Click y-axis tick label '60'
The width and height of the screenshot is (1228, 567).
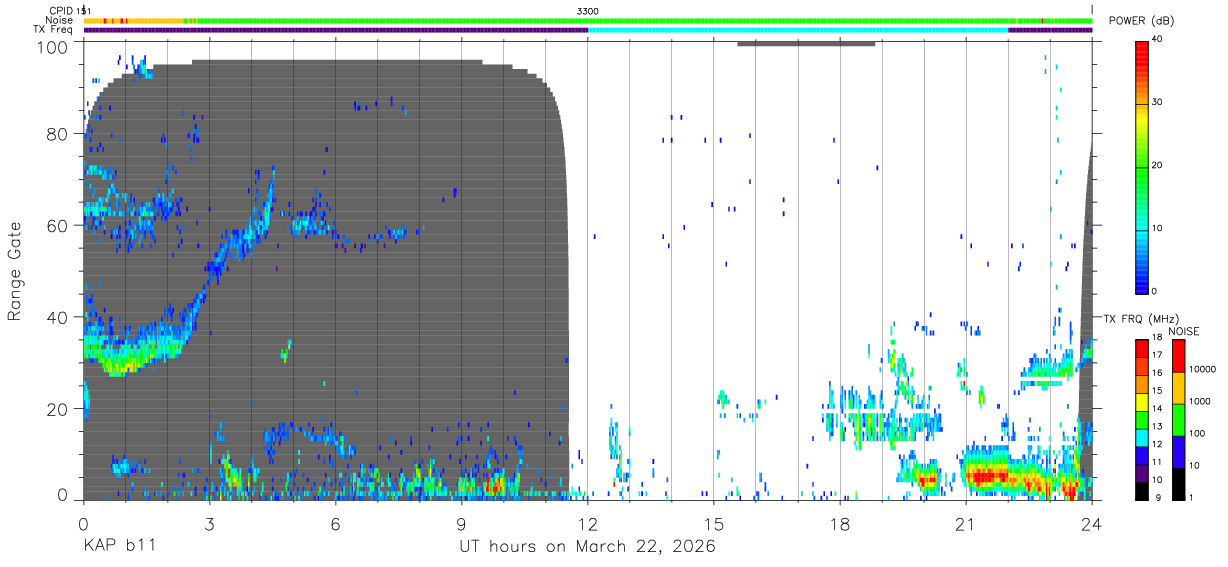[59, 225]
